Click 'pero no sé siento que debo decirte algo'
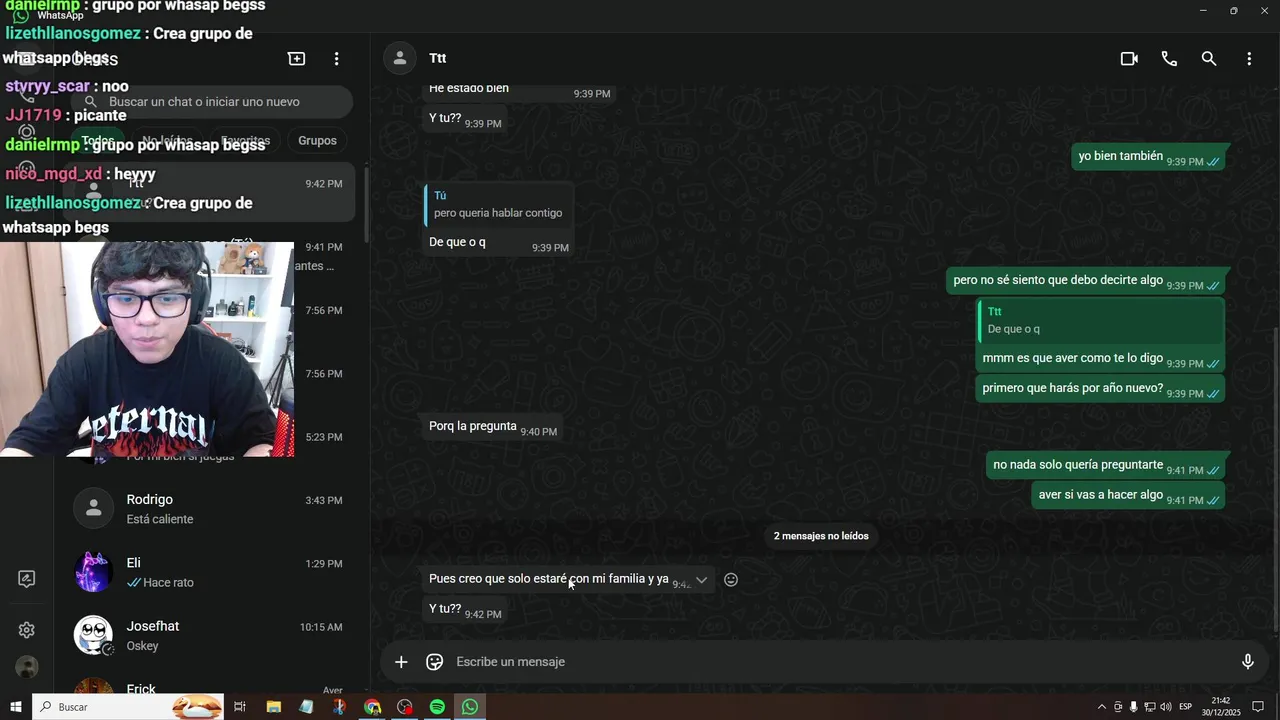1280x720 pixels. [x=1085, y=281]
